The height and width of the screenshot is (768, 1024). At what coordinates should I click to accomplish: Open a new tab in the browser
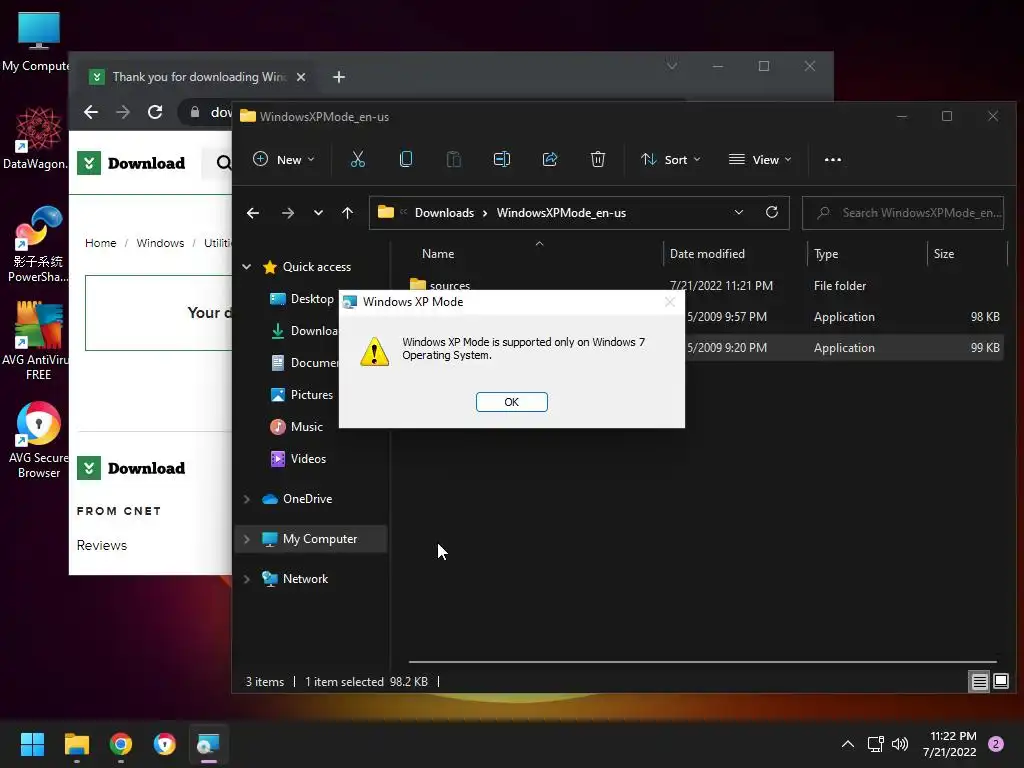[x=339, y=77]
